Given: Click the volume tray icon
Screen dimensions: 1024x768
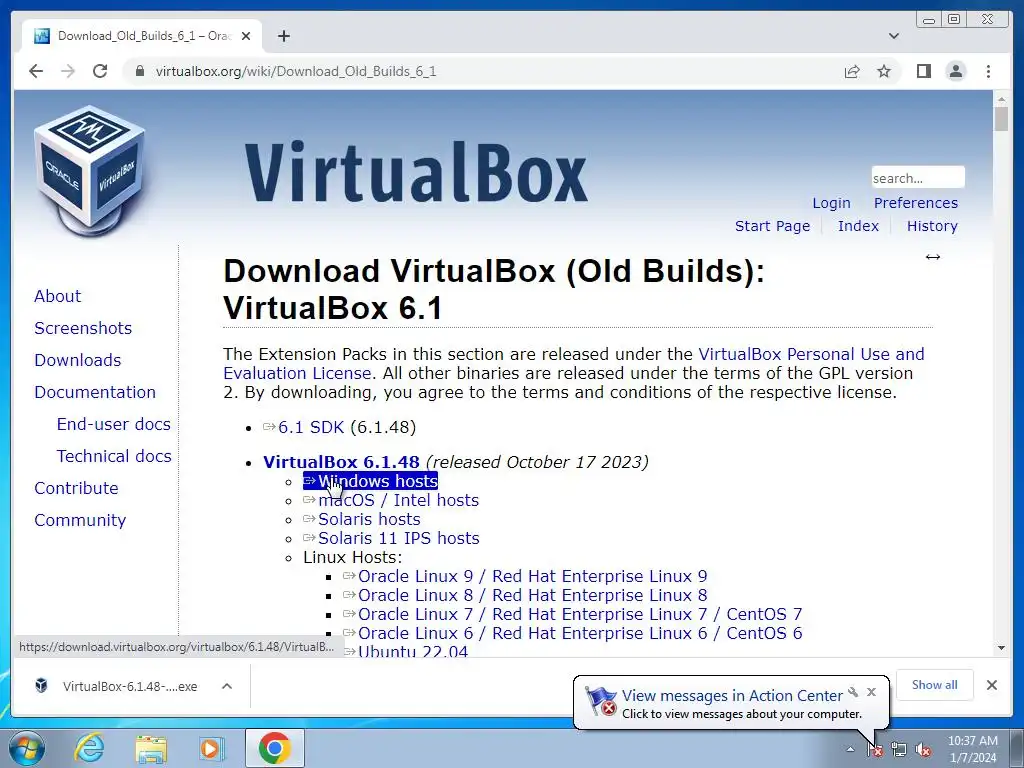Looking at the screenshot, I should [923, 750].
